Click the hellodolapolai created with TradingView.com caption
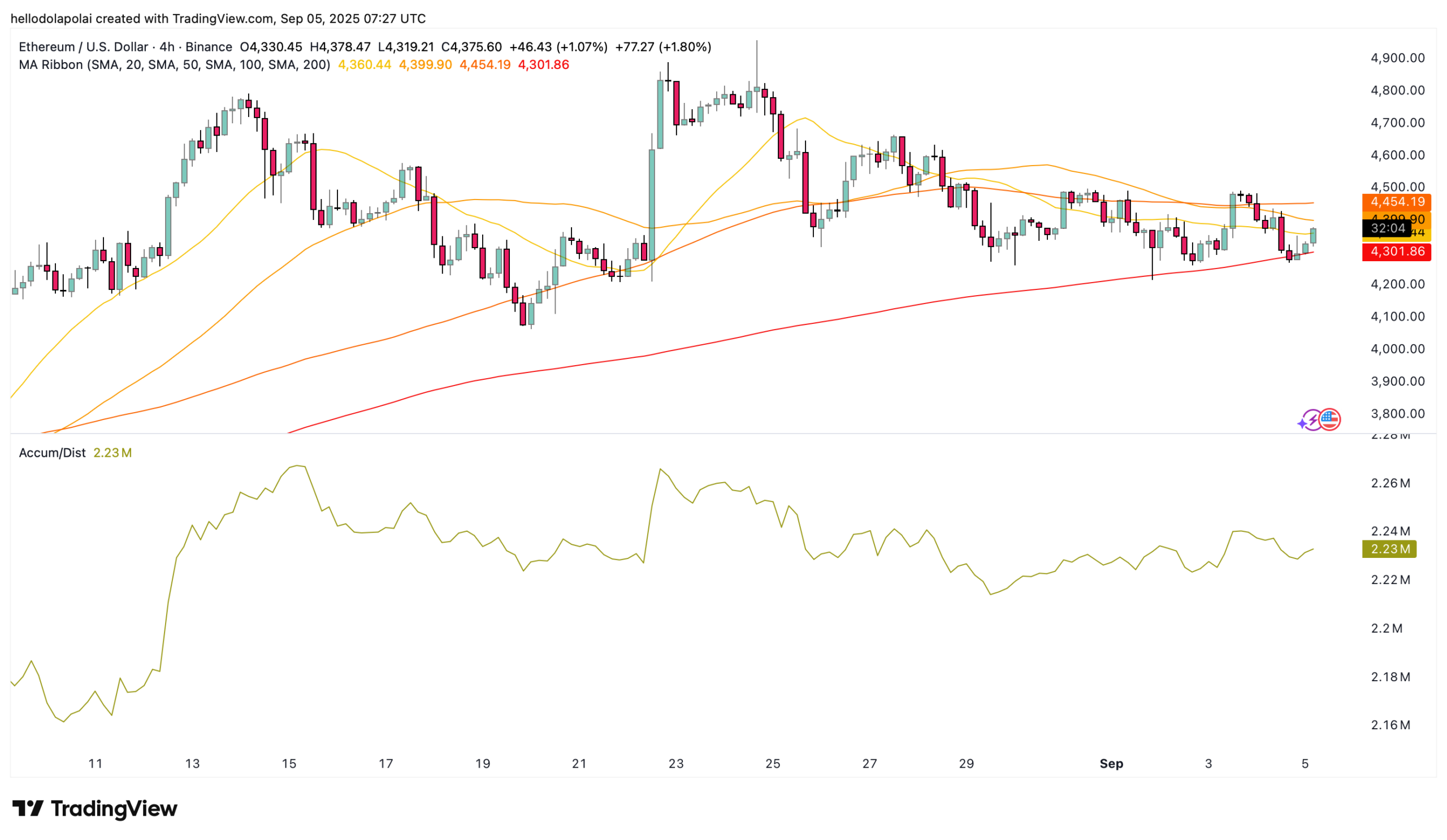The height and width of the screenshot is (840, 1447). click(218, 19)
